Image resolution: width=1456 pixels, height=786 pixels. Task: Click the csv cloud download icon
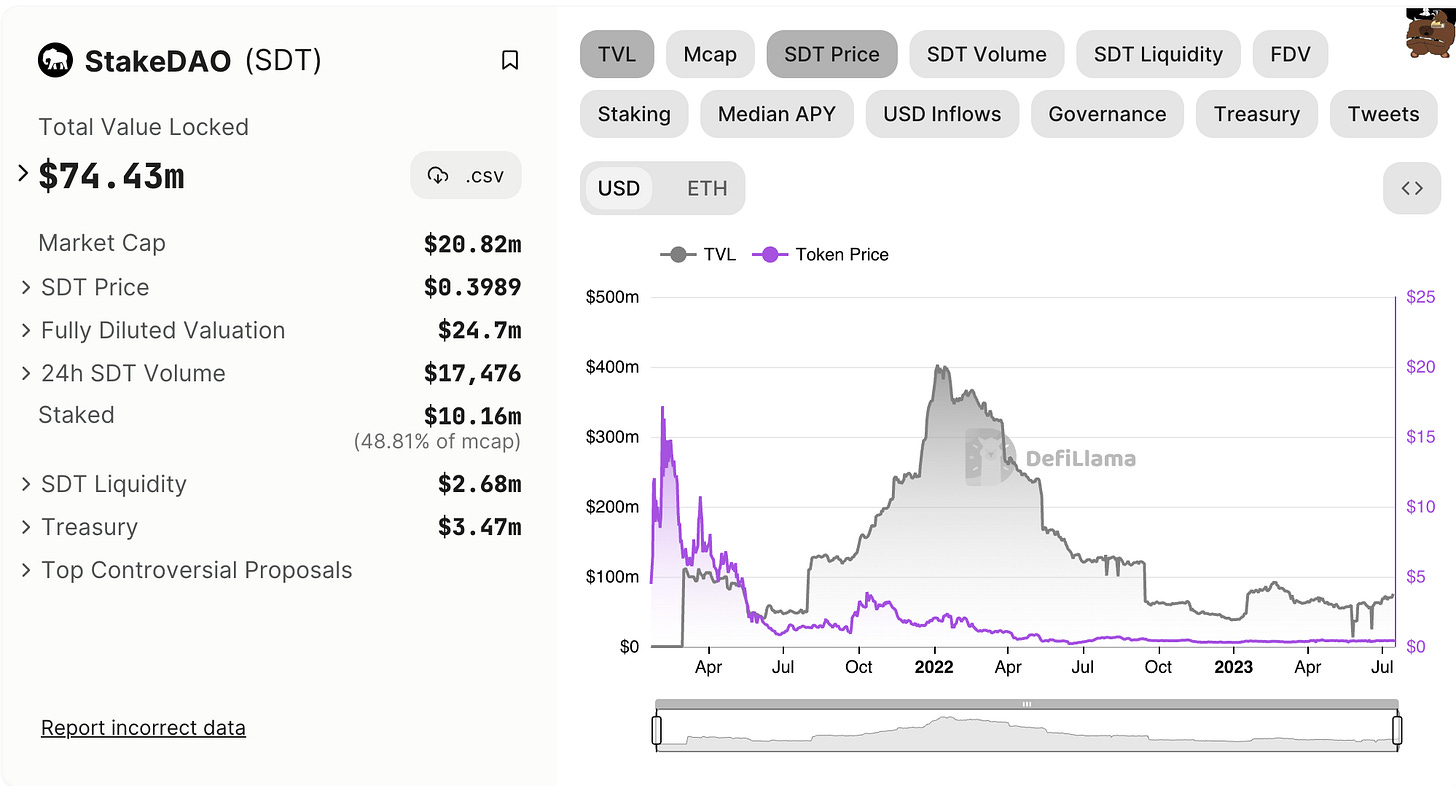[x=437, y=174]
